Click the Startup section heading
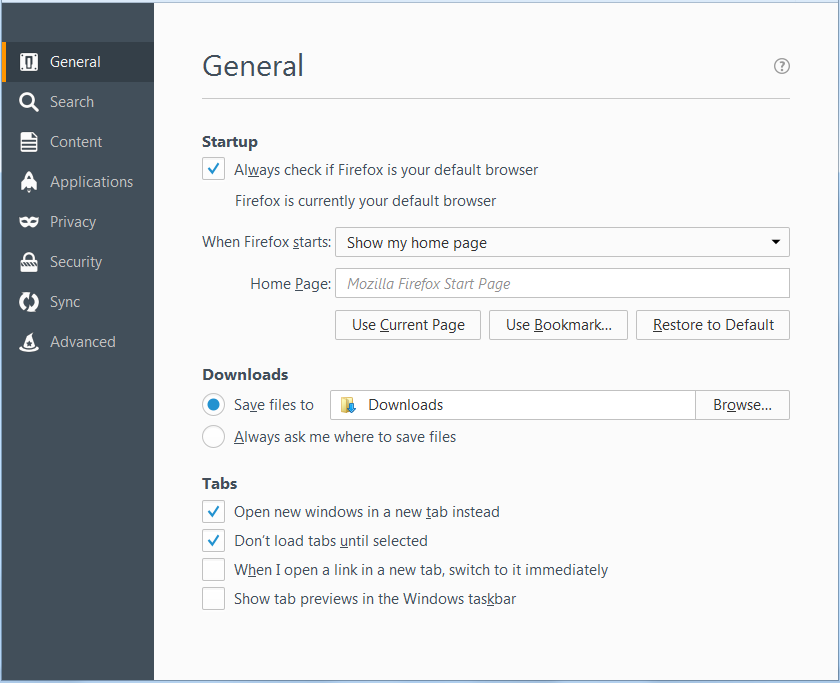Screen dimensions: 840x683 point(230,142)
